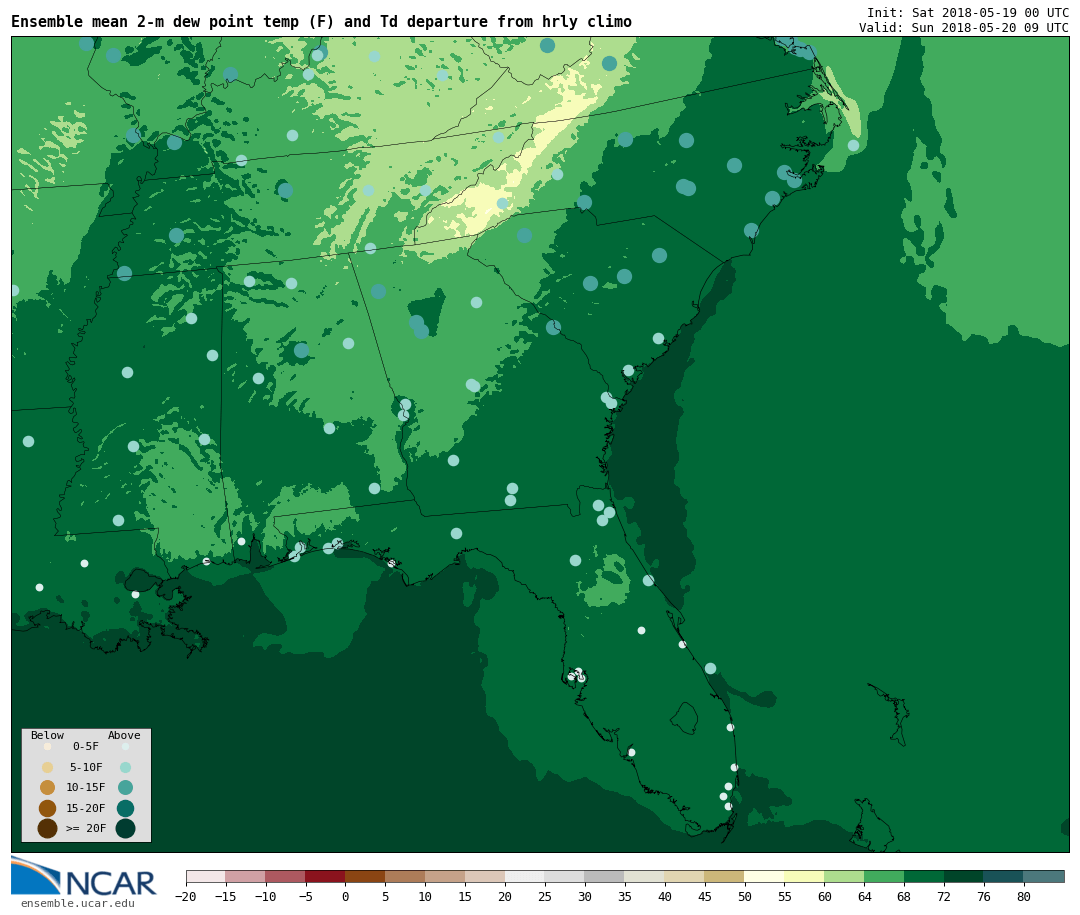
Task: Select the Above 15-20F teal legend circle
Action: pyautogui.click(x=125, y=808)
